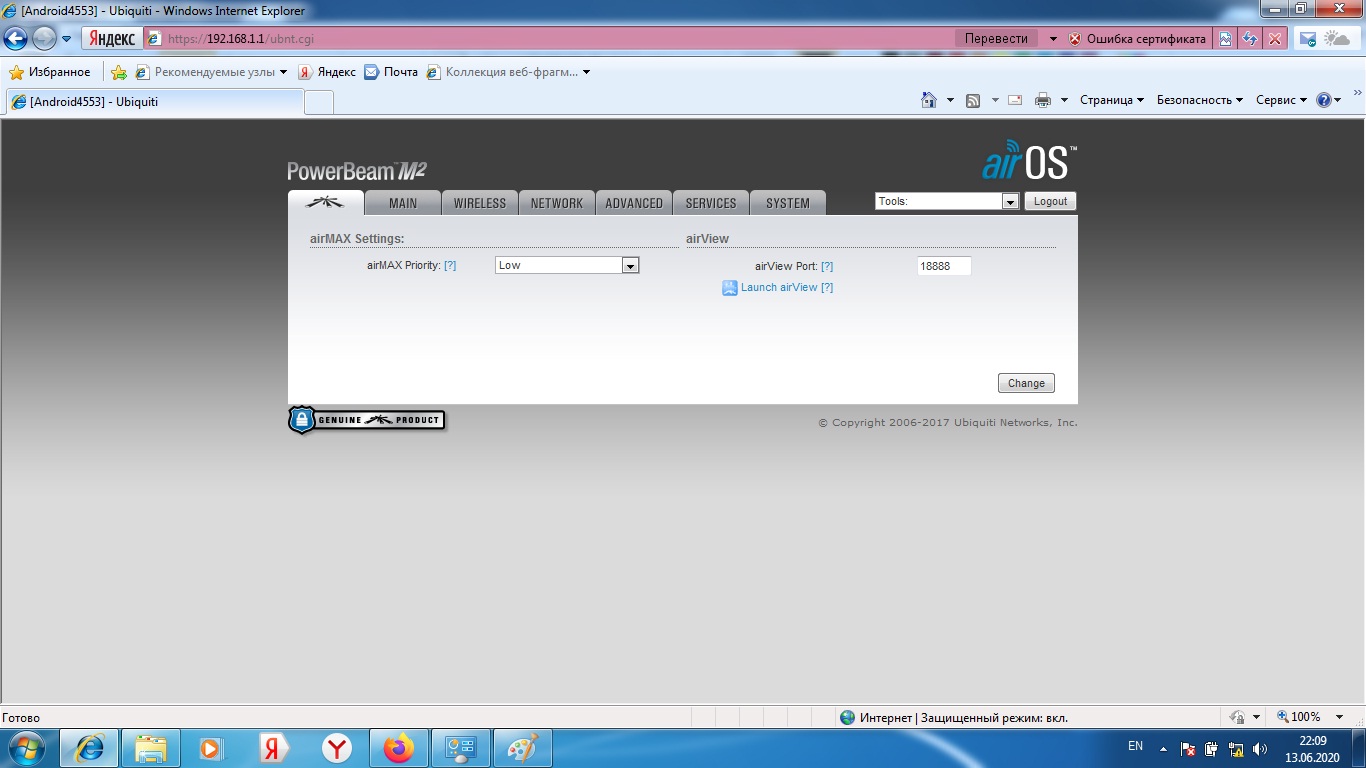Click the Яндекс search logo button
Viewport: 1366px width, 768px height.
point(112,39)
